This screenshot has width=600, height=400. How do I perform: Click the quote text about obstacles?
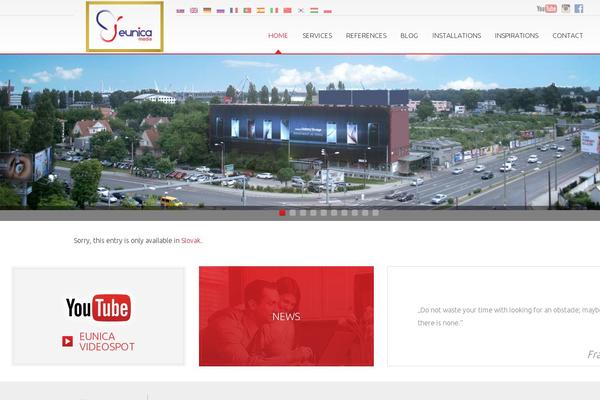tap(509, 316)
